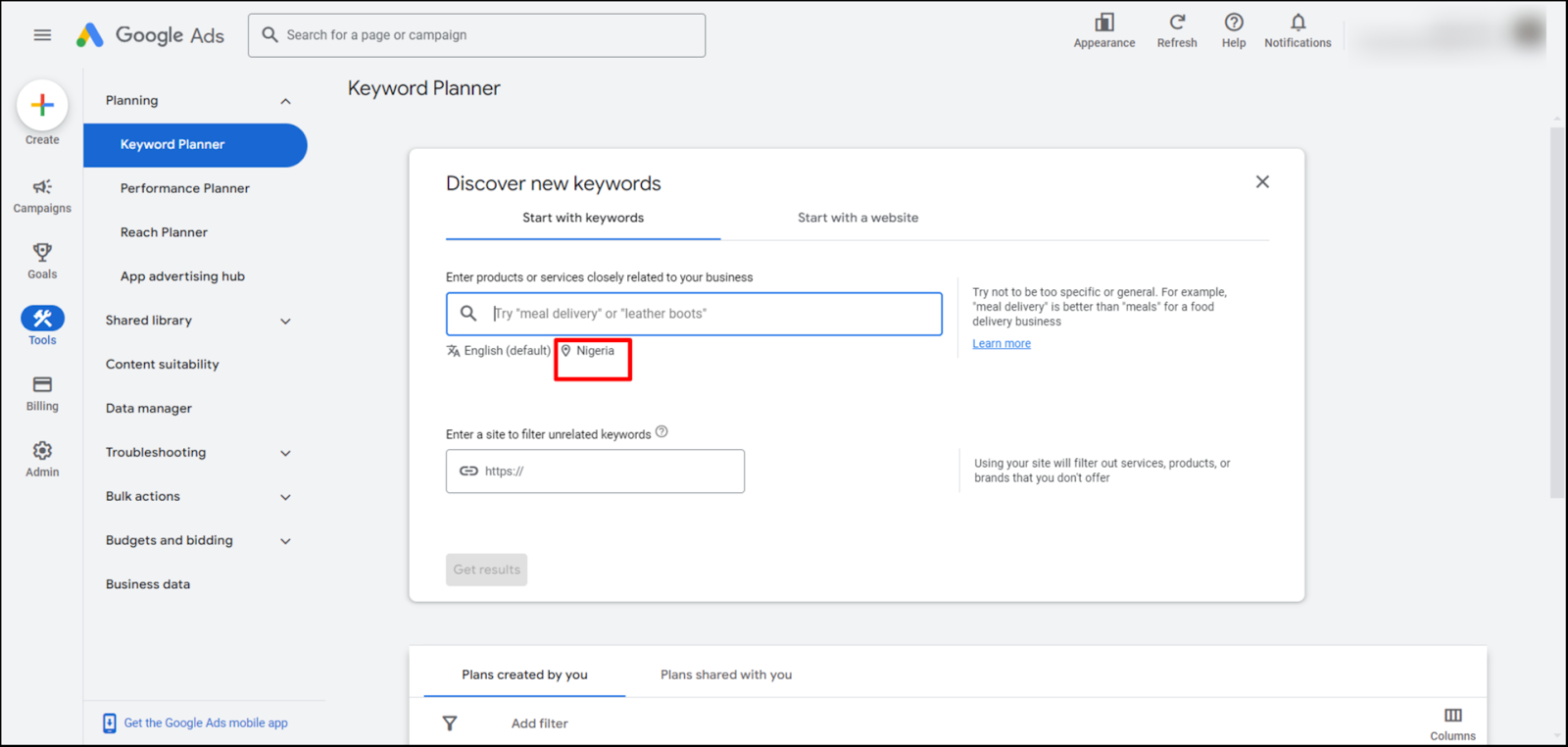
Task: Open Campaigns from the sidebar
Action: (42, 196)
